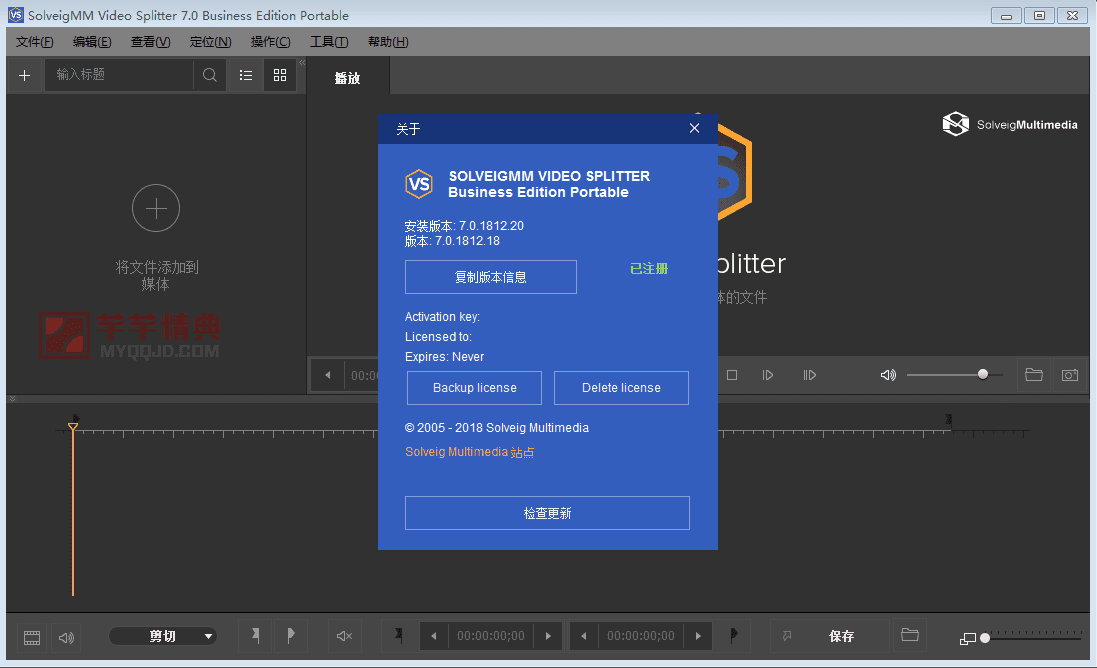
Task: Open folder icon in player controls
Action: pyautogui.click(x=1033, y=375)
